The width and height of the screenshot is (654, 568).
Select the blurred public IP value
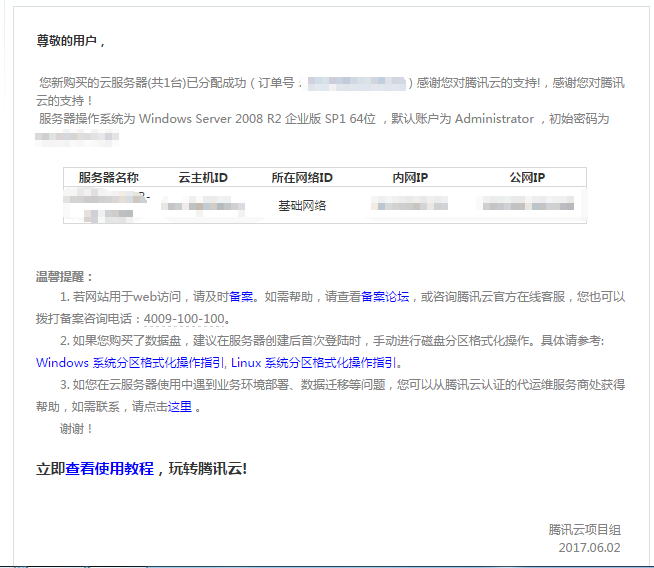click(527, 205)
